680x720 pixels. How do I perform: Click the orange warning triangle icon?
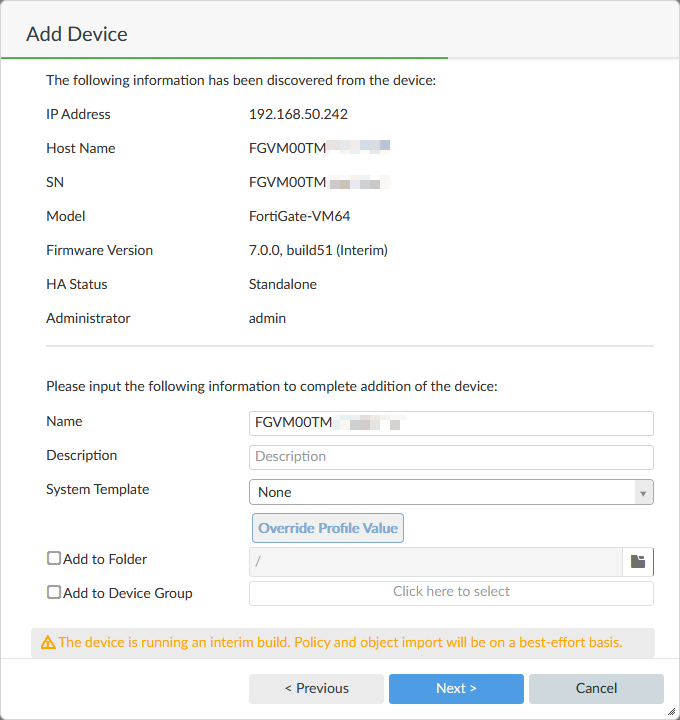48,643
